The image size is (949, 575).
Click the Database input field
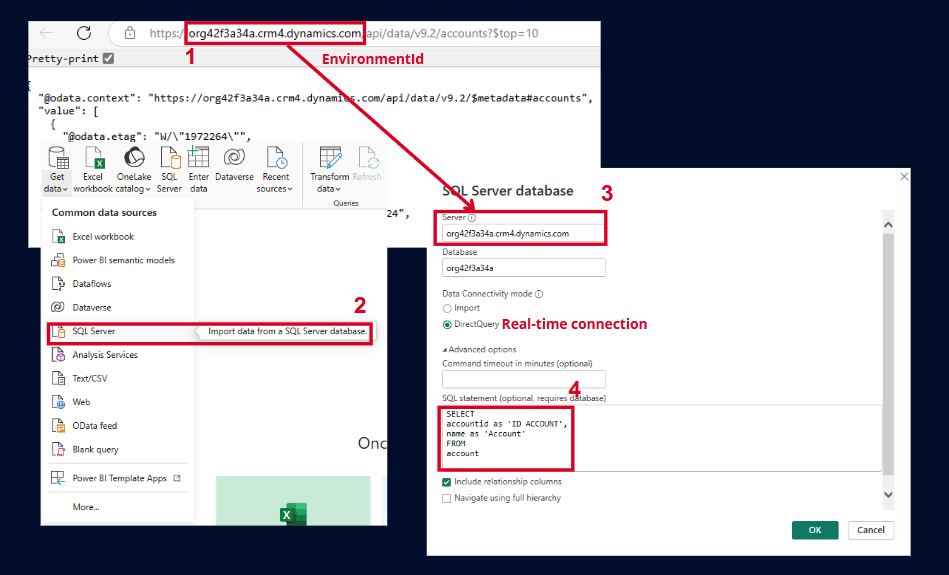pos(524,268)
